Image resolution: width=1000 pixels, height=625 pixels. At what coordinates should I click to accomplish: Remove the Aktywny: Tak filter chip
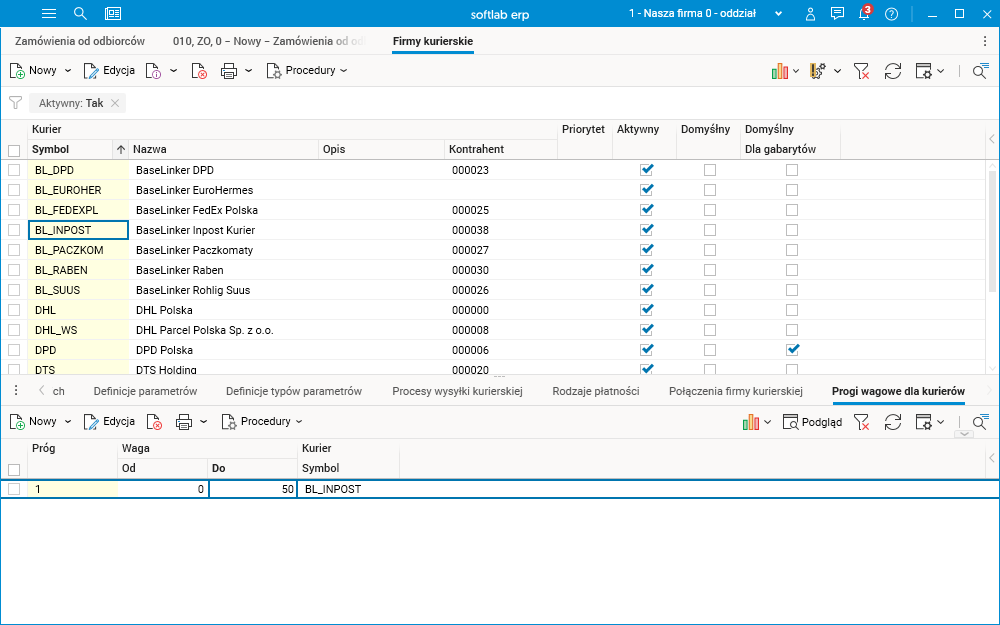[x=115, y=103]
